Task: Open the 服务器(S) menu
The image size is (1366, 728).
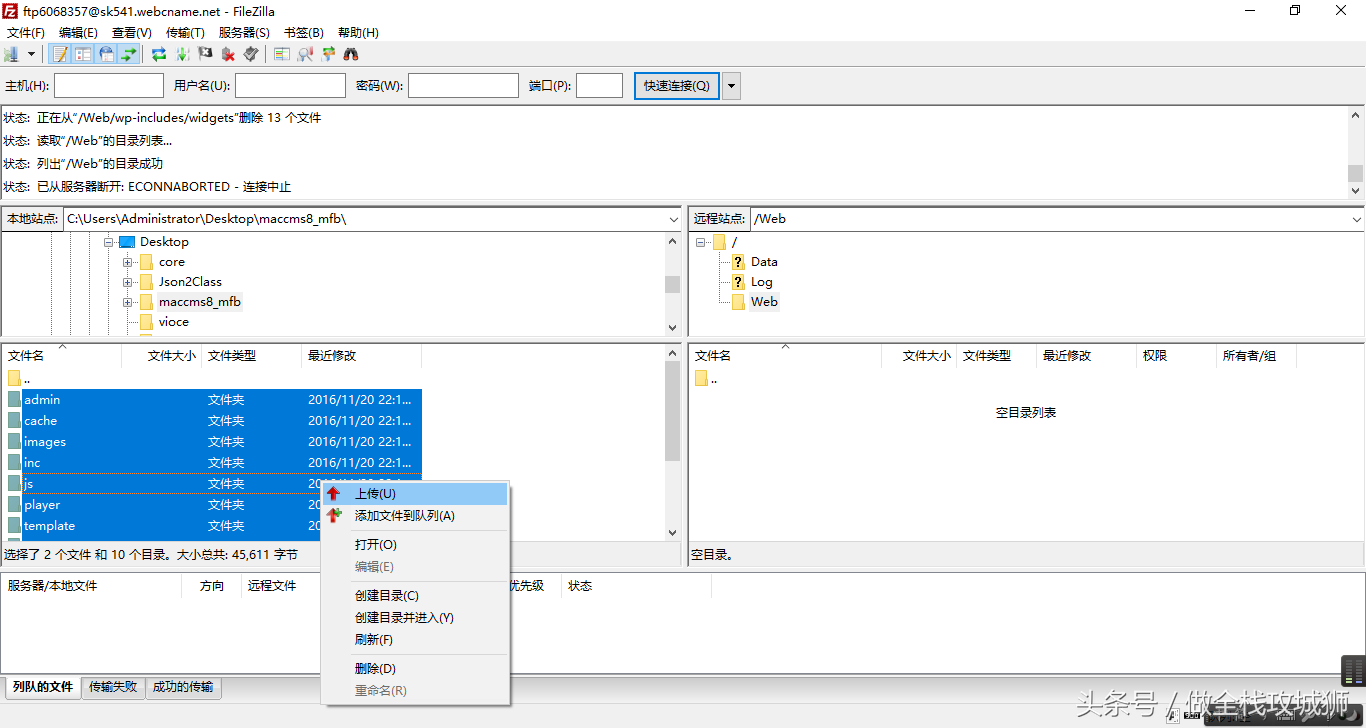Action: tap(244, 33)
